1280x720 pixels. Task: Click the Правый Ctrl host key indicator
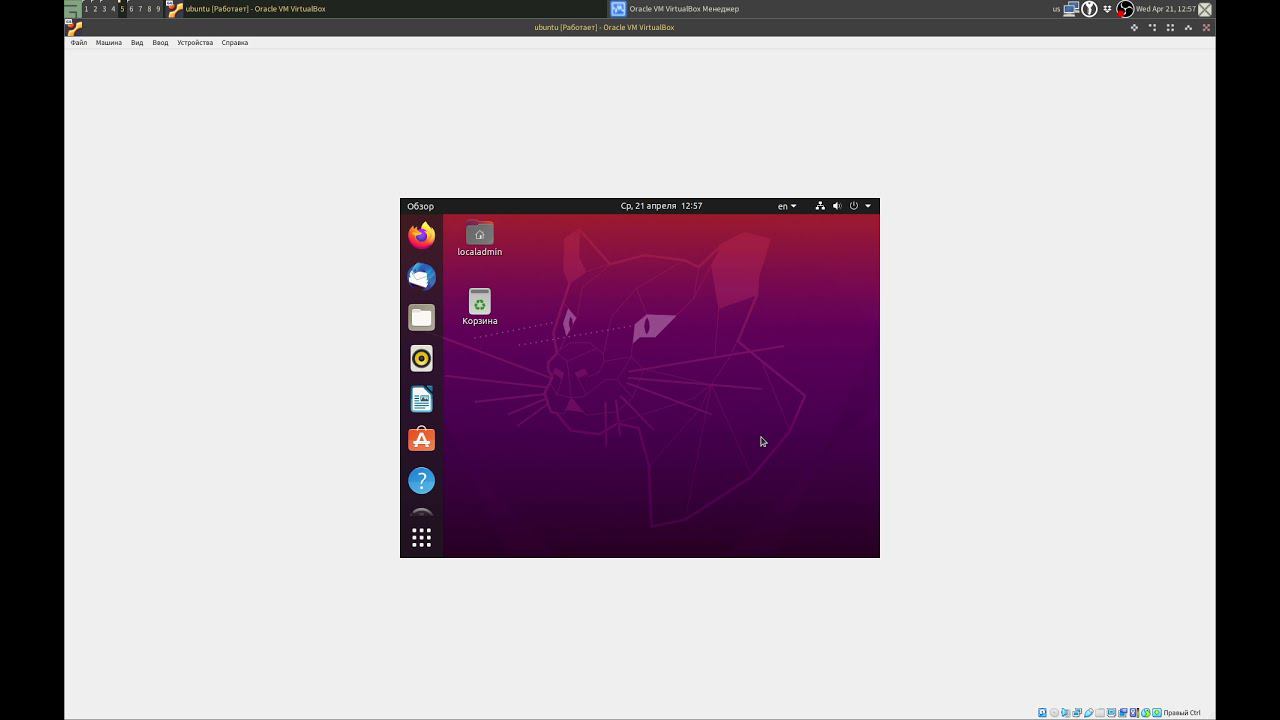pyautogui.click(x=1182, y=713)
